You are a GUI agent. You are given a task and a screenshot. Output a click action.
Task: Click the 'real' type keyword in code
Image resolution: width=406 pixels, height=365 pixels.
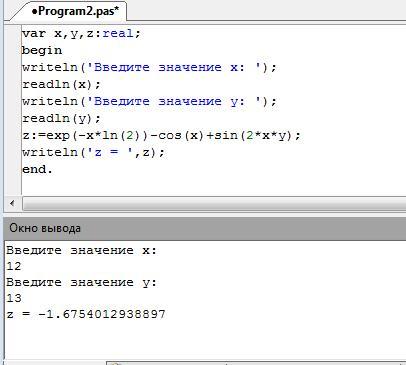[x=118, y=33]
